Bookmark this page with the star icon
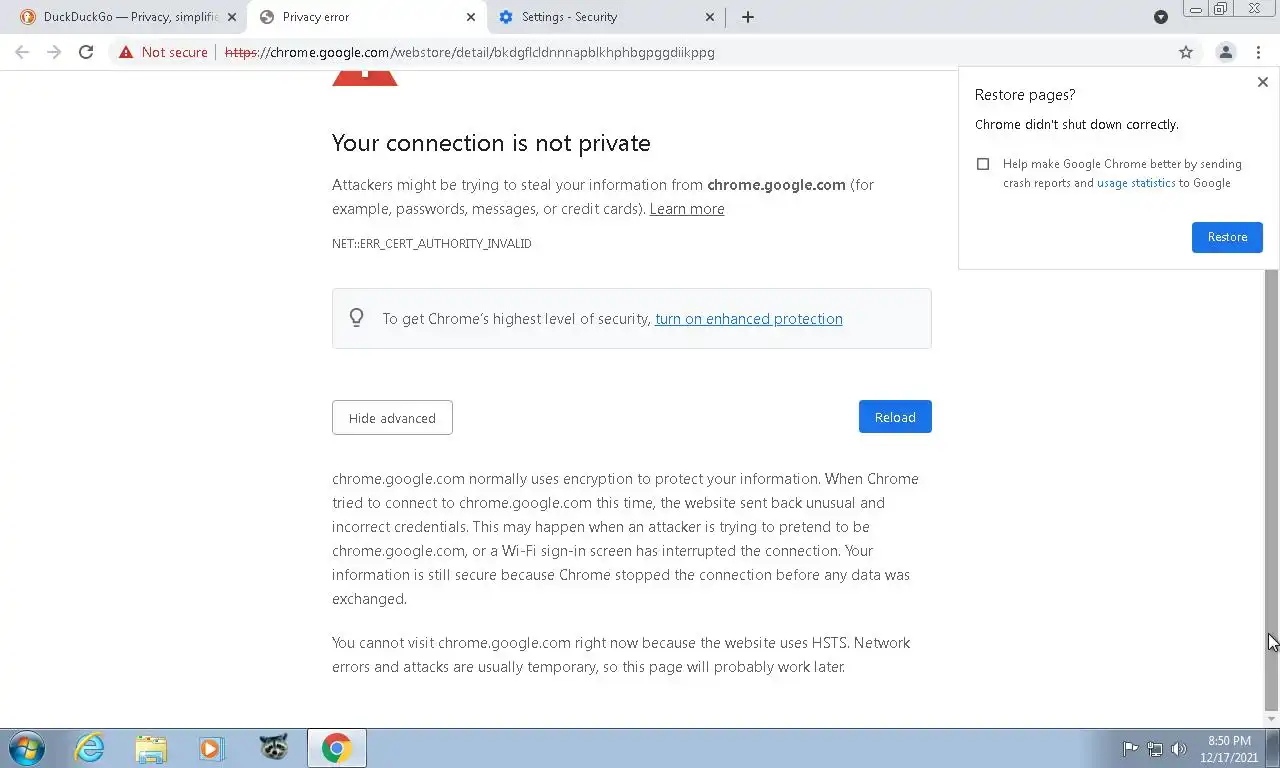 pyautogui.click(x=1186, y=52)
